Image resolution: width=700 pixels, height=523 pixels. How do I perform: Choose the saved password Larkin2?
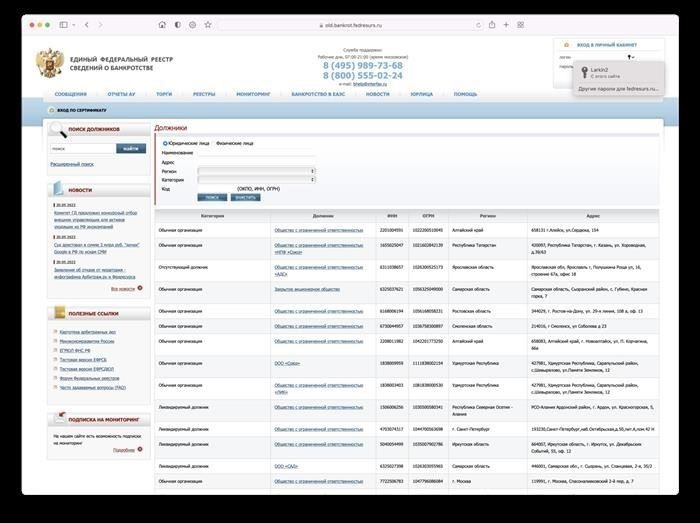tap(618, 73)
